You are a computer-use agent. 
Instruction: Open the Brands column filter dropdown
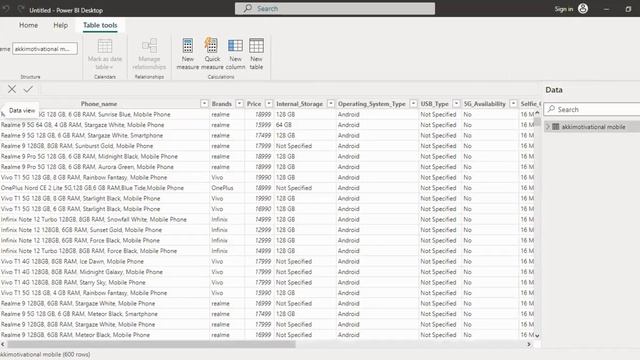point(239,104)
